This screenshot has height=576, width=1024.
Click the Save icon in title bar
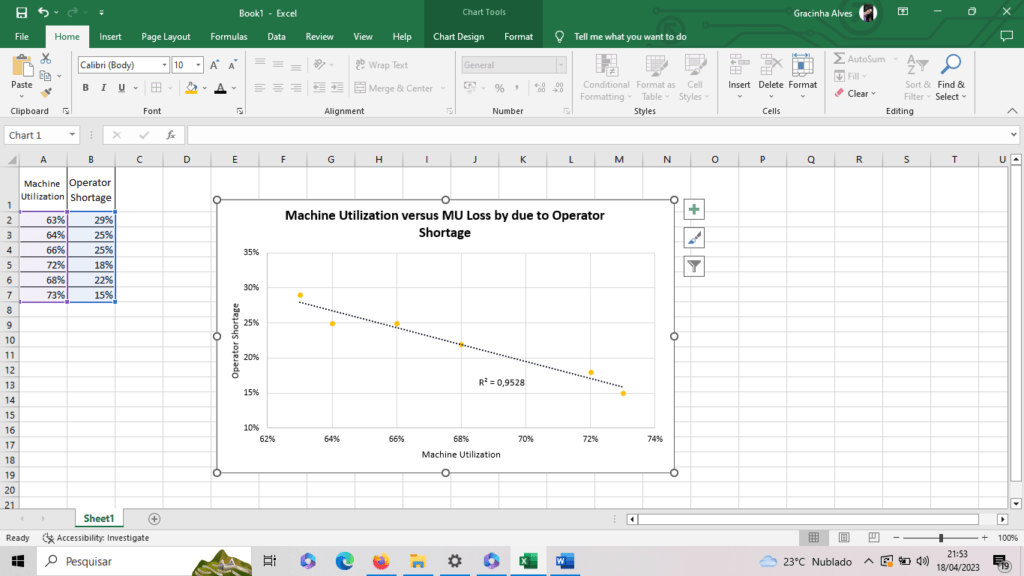21,12
